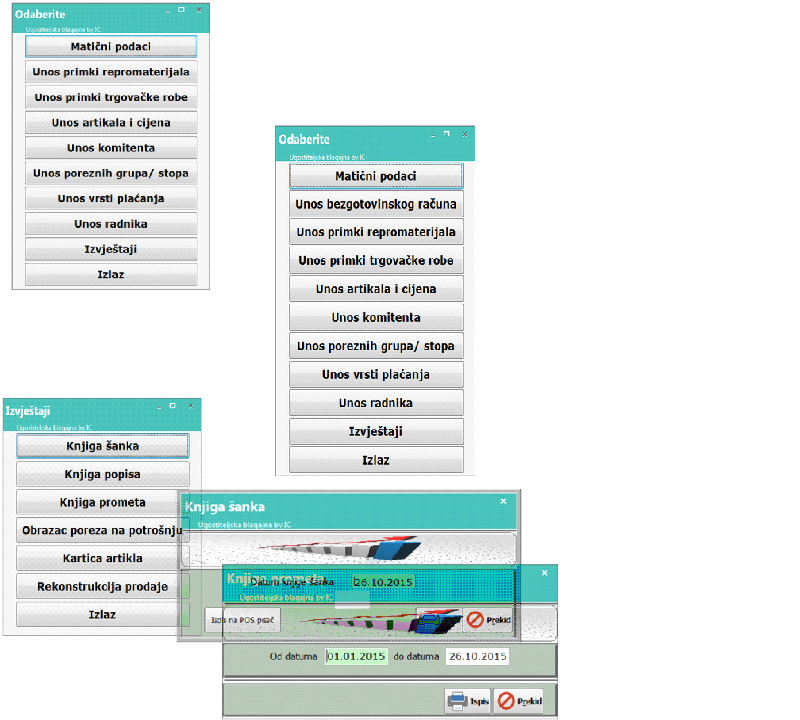Open Rekonstrukcija prodaje report
The image size is (800, 720).
pyautogui.click(x=103, y=587)
